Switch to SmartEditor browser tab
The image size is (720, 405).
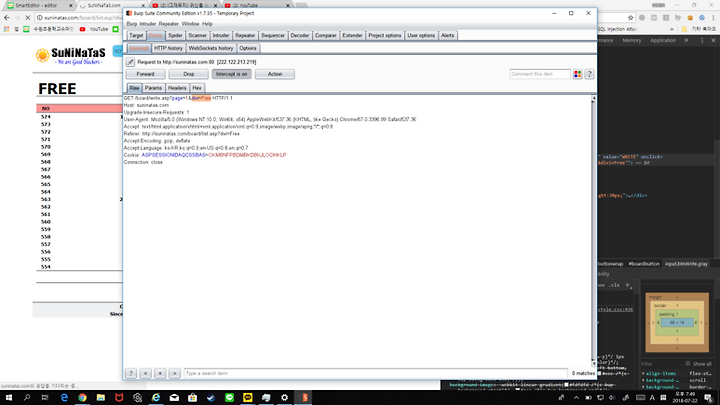click(37, 6)
